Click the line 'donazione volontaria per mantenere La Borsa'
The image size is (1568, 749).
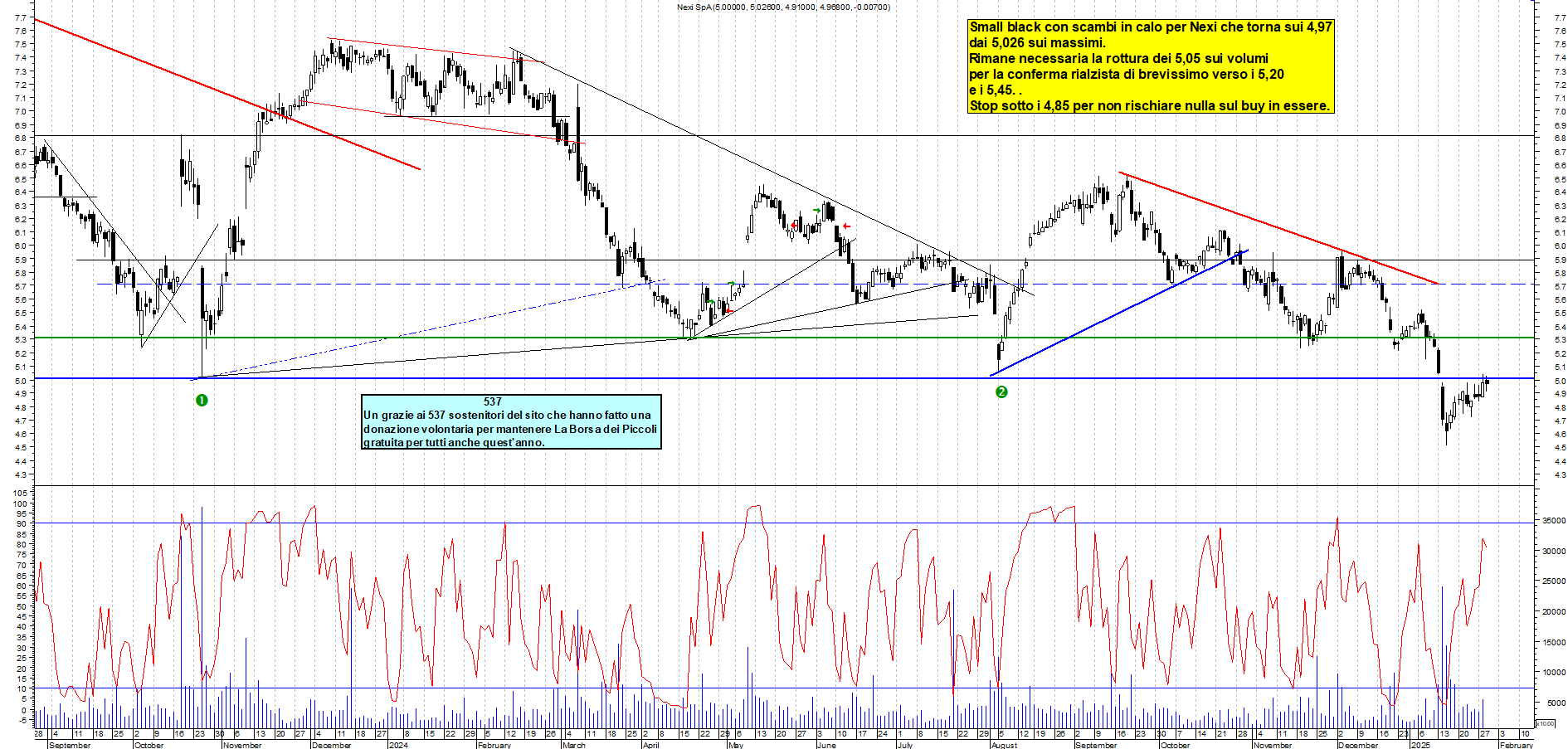[510, 430]
